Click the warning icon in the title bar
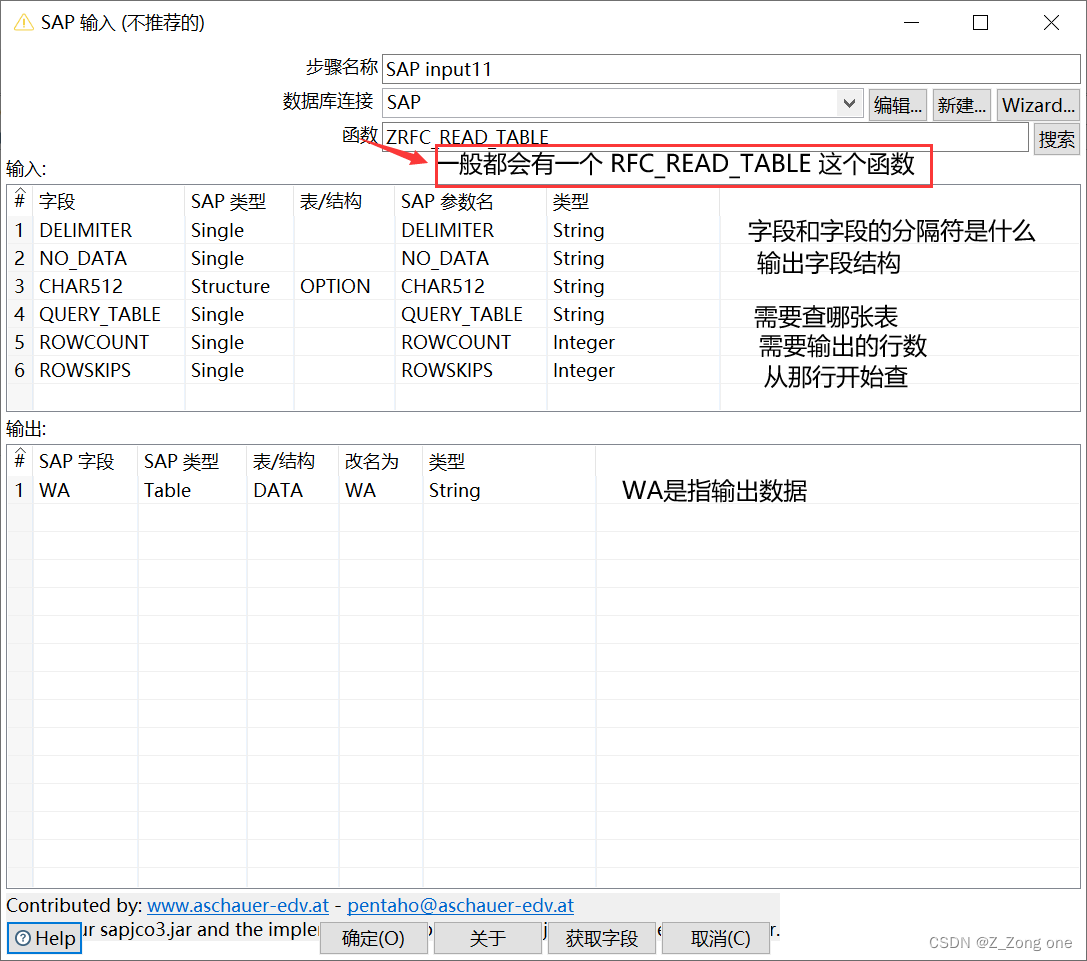 (x=22, y=21)
